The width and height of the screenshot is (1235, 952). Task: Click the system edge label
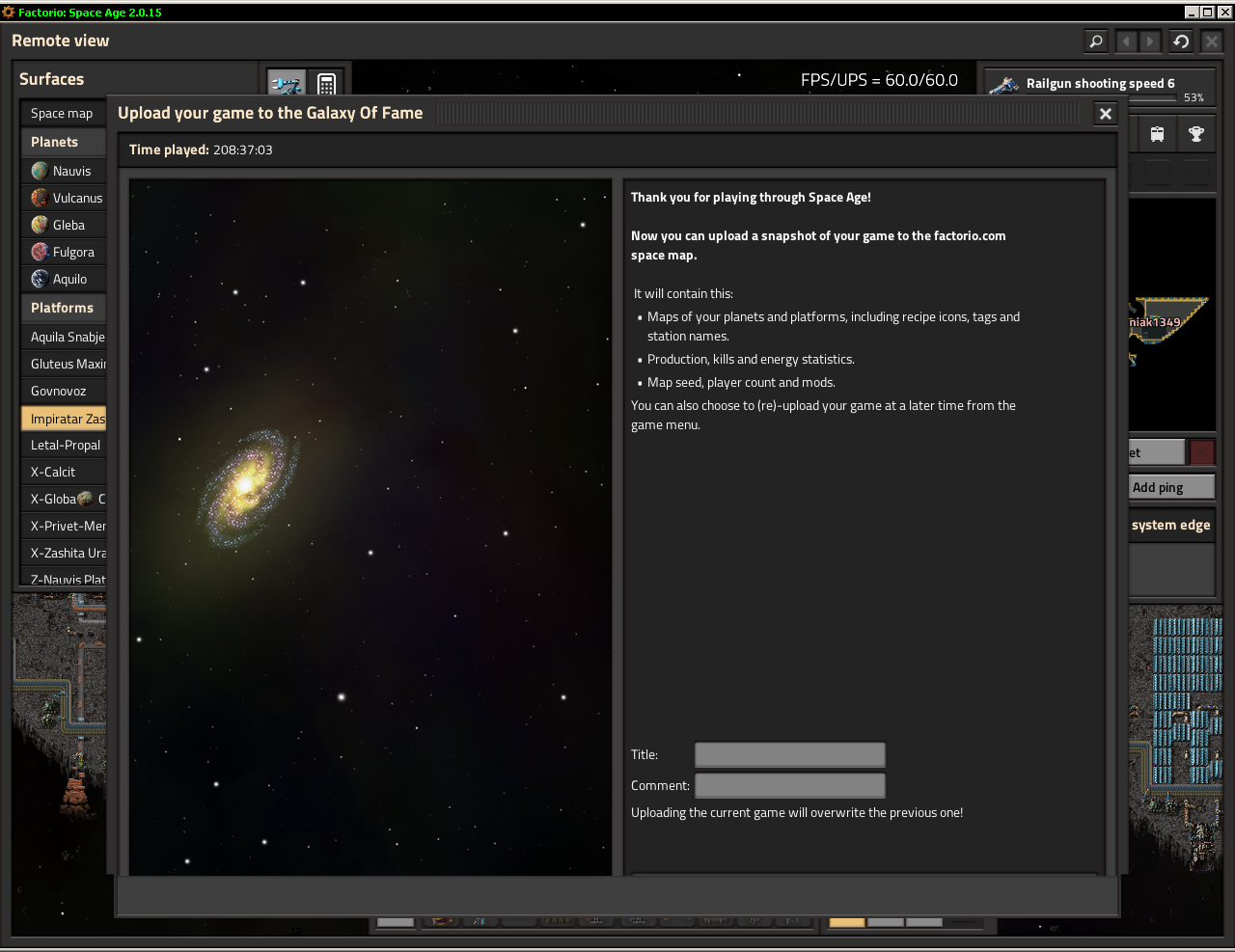(1170, 525)
